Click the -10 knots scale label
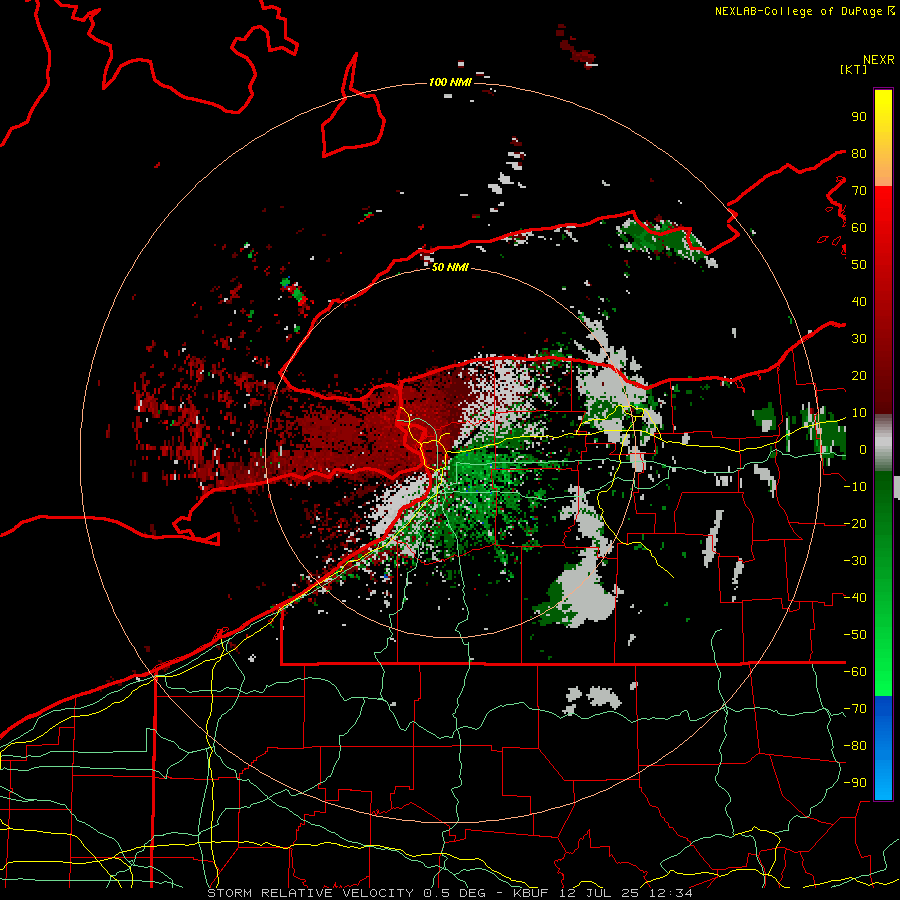Viewport: 900px width, 900px height. [855, 487]
